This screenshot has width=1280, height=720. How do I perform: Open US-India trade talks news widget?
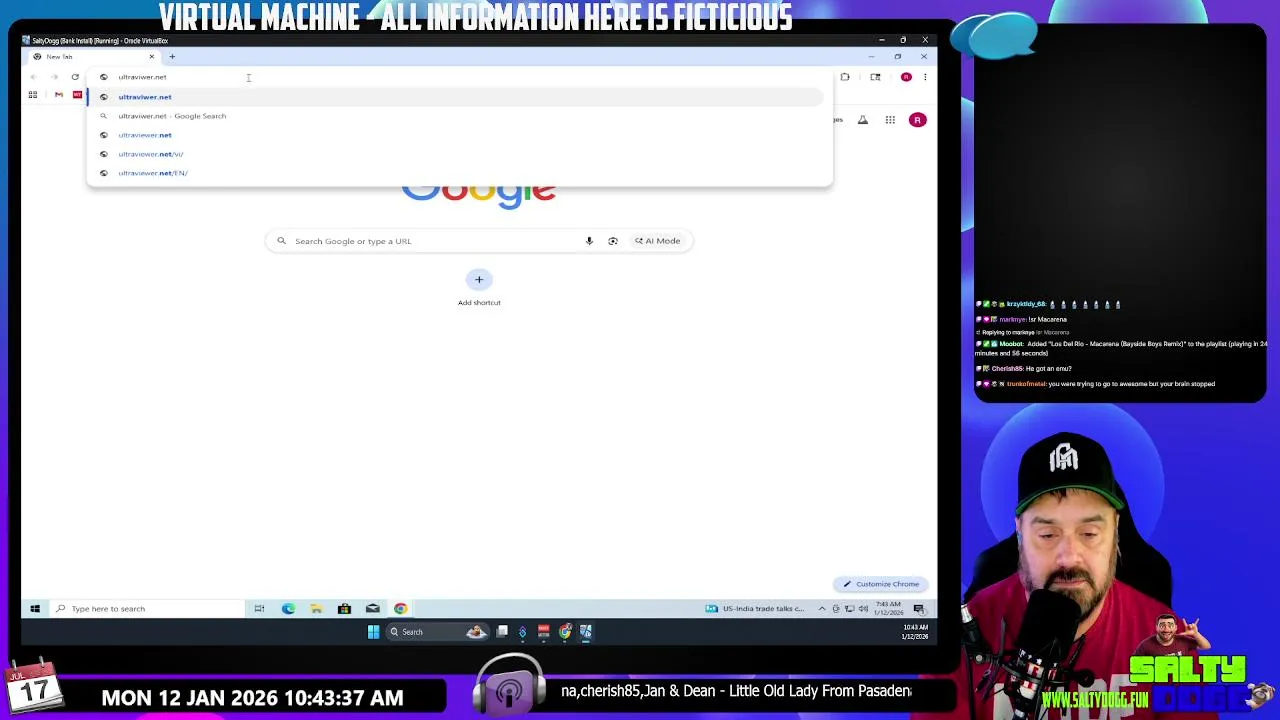click(x=755, y=608)
